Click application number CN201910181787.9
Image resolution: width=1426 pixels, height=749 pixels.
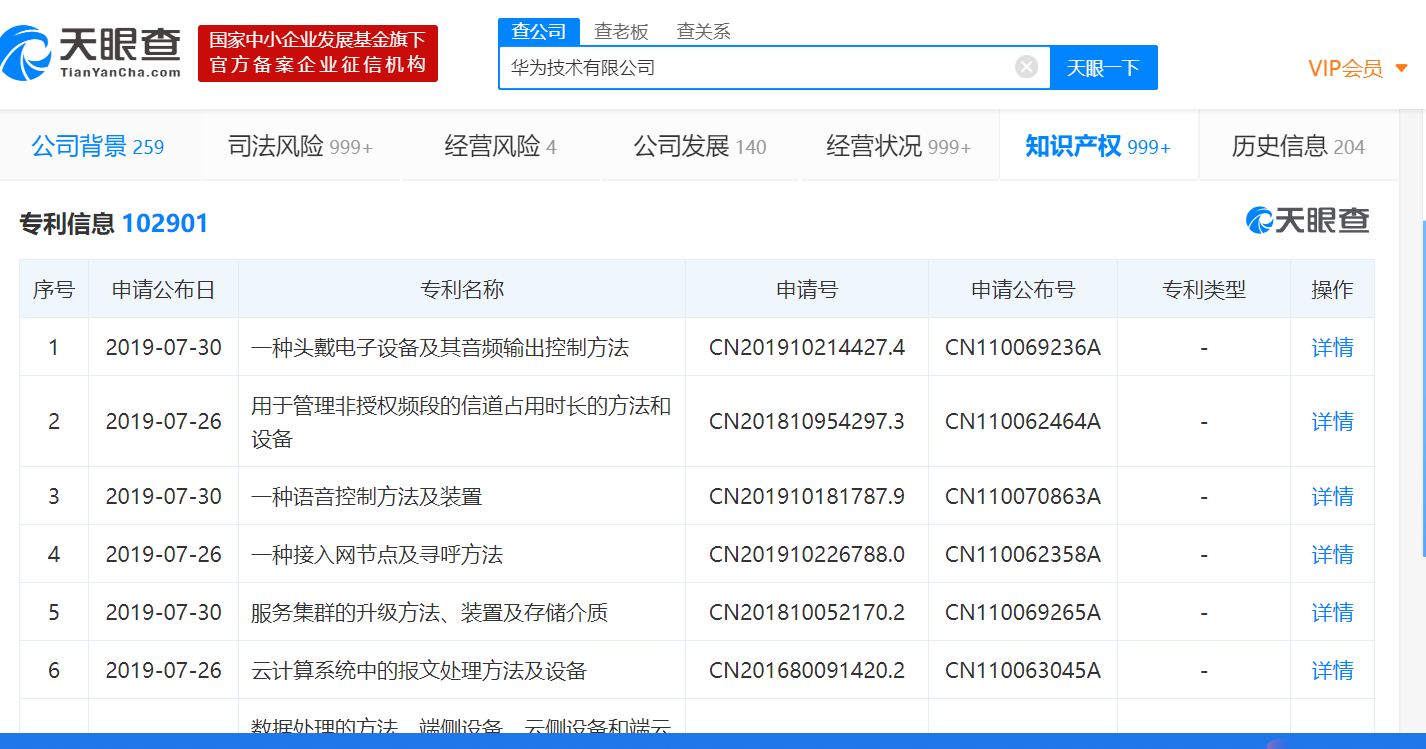click(807, 497)
